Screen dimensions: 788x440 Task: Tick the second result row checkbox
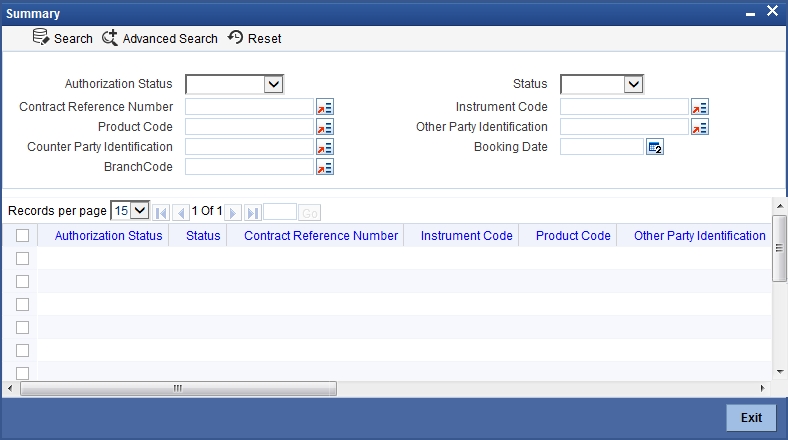tap(23, 282)
